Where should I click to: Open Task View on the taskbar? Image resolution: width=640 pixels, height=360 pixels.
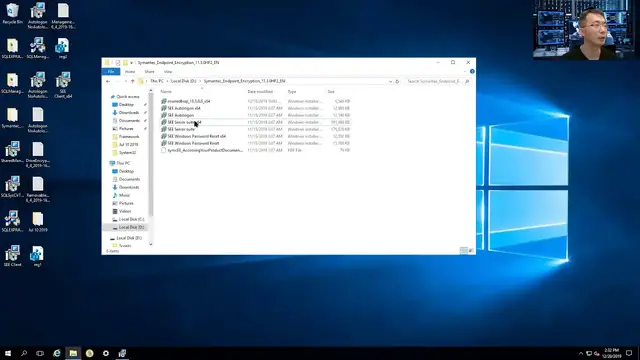point(40,353)
